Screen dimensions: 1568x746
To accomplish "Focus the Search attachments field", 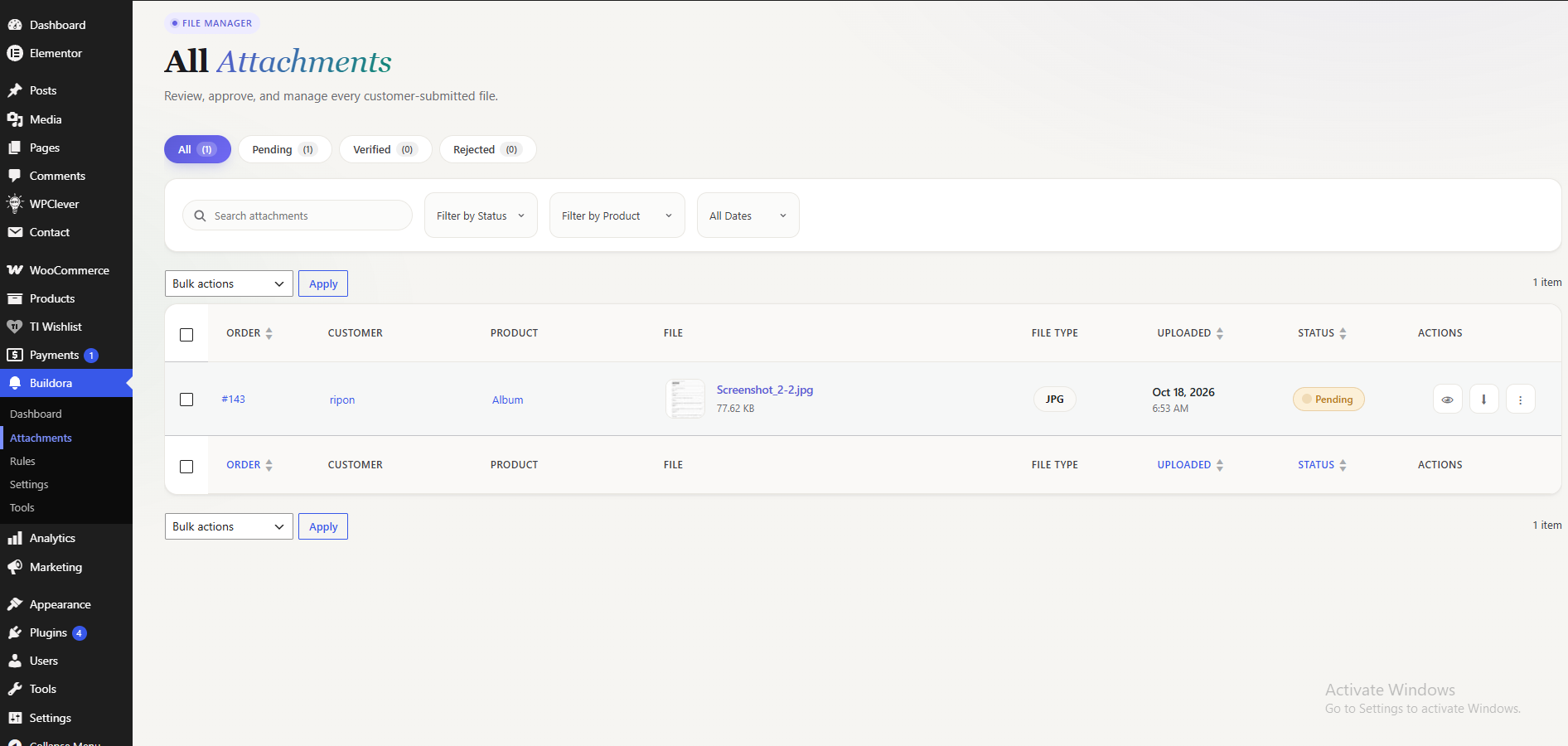I will [298, 216].
